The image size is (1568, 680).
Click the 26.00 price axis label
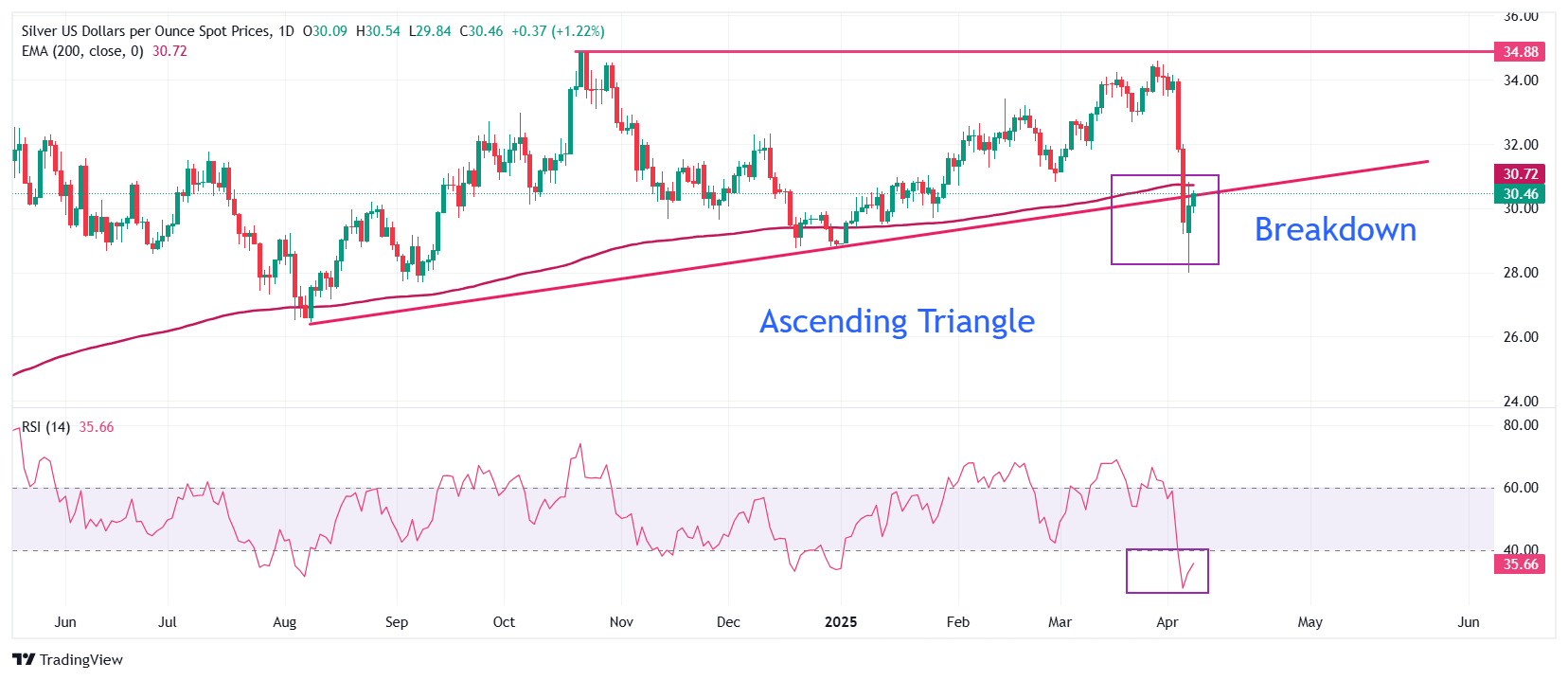tap(1521, 337)
